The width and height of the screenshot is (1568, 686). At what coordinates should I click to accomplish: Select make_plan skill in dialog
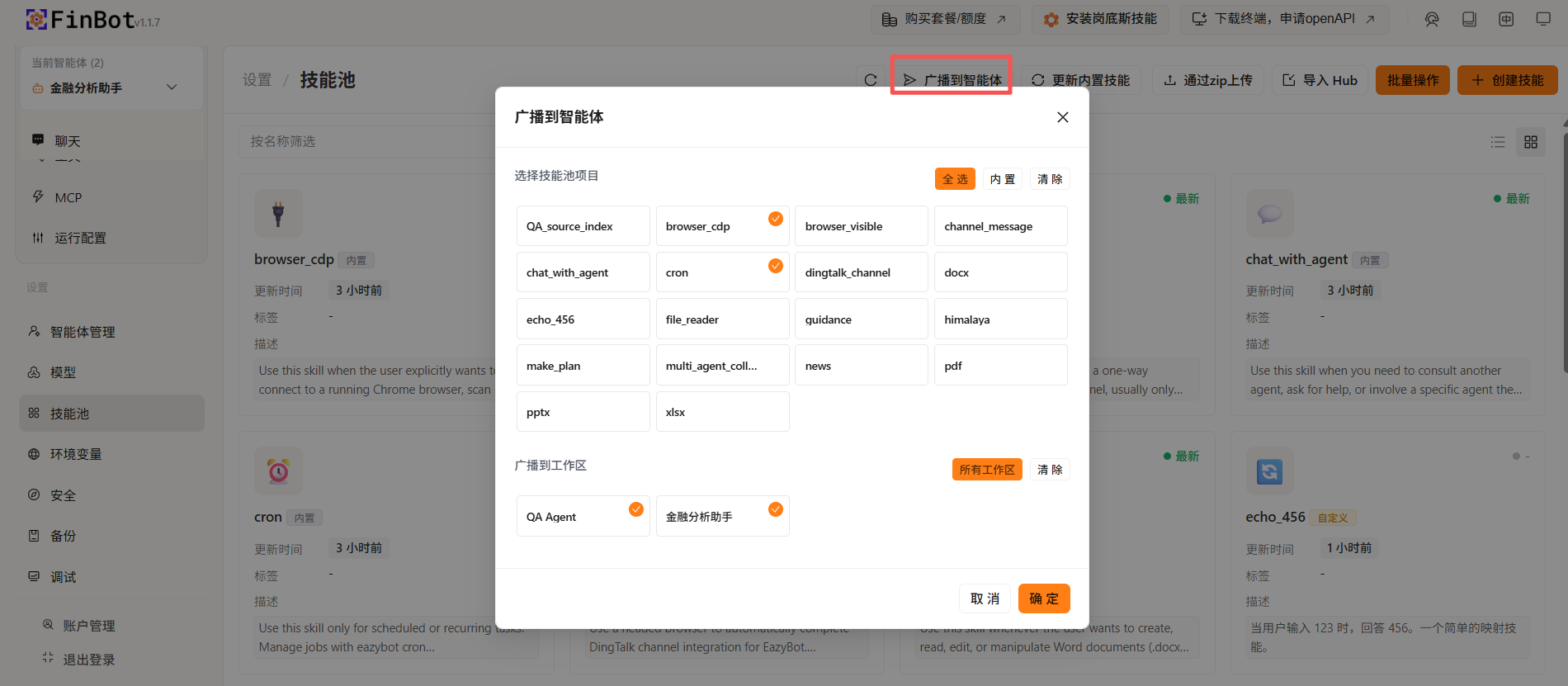coord(583,366)
